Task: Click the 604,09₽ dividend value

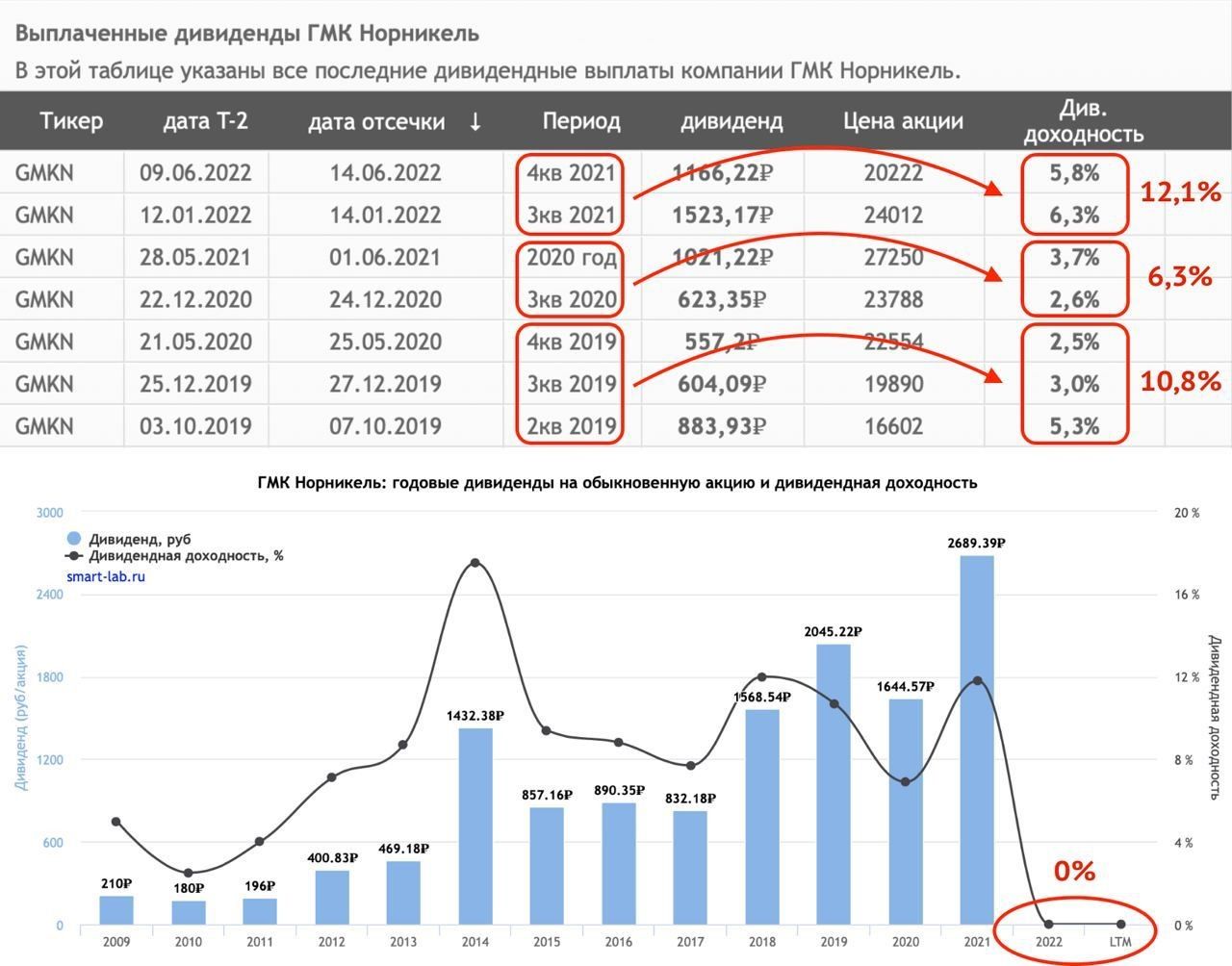Action: pos(722,384)
